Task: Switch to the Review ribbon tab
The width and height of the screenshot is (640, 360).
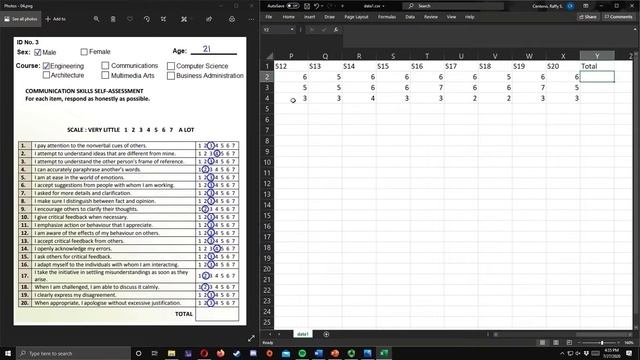Action: [x=431, y=17]
